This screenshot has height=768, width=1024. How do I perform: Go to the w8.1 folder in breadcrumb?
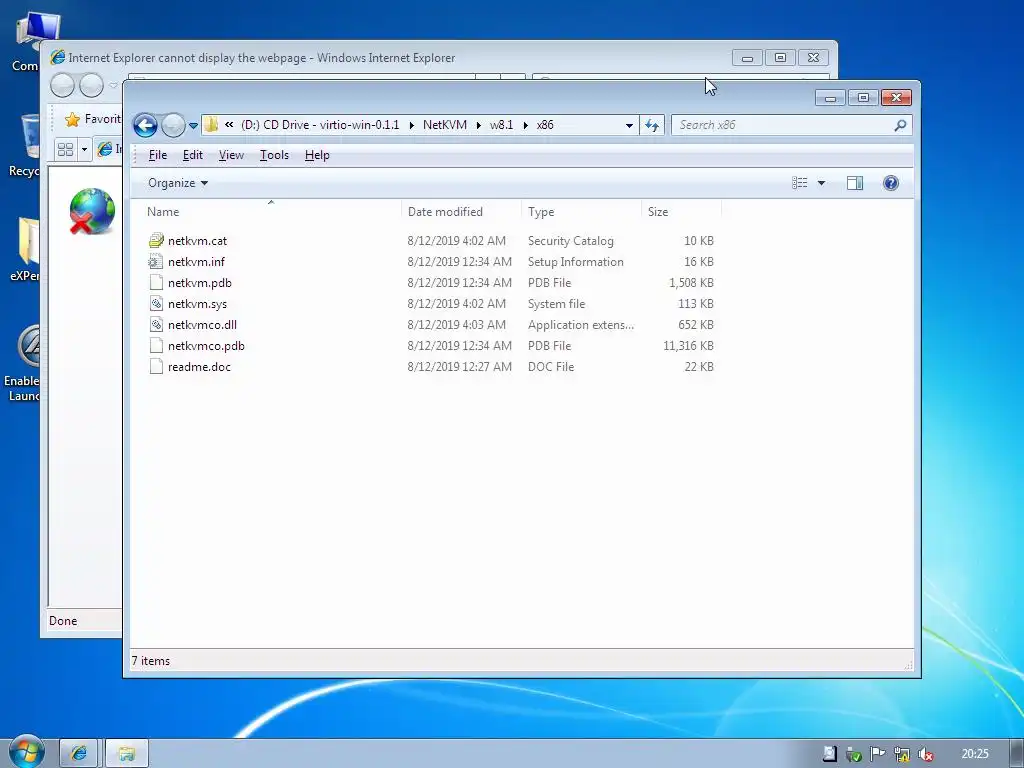[502, 125]
